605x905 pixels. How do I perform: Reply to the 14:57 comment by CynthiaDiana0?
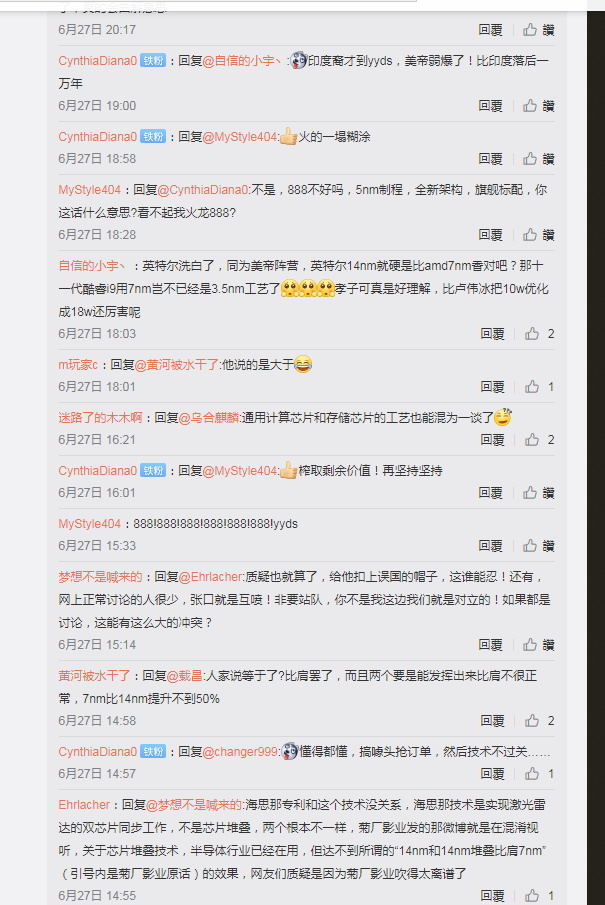[x=492, y=774]
